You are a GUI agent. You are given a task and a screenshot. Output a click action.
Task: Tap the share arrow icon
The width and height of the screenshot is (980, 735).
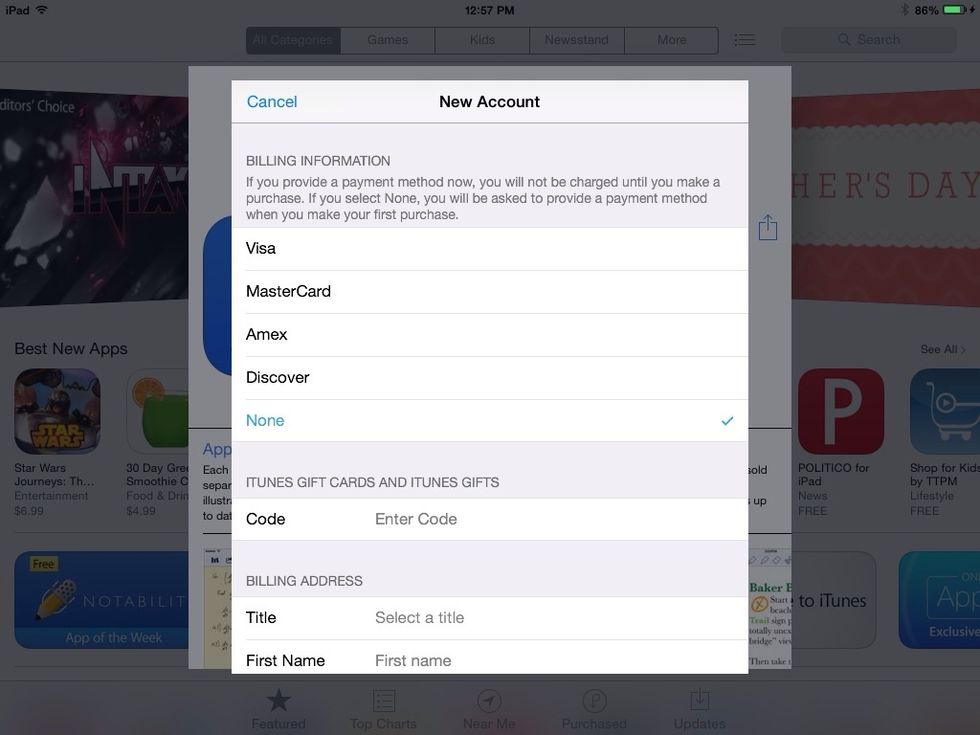(x=768, y=227)
